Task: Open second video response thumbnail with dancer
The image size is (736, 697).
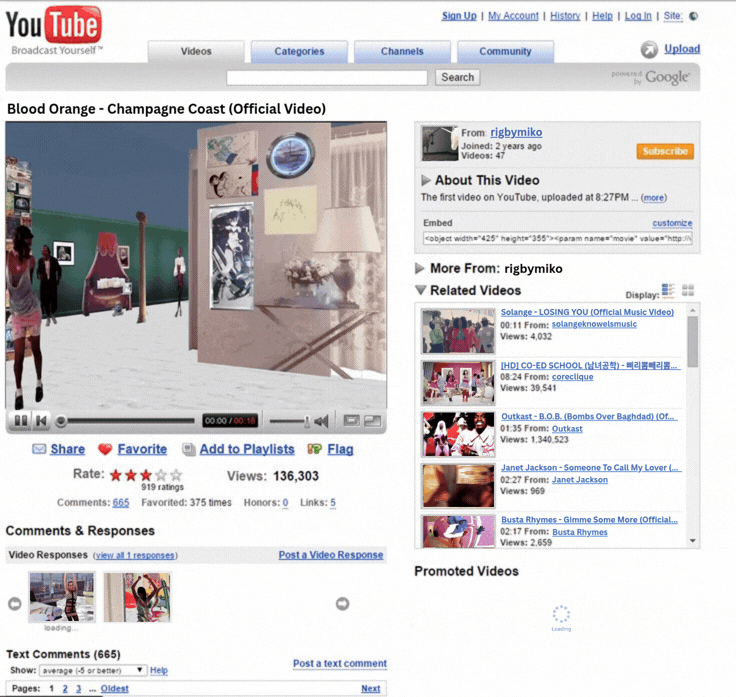Action: pyautogui.click(x=138, y=597)
